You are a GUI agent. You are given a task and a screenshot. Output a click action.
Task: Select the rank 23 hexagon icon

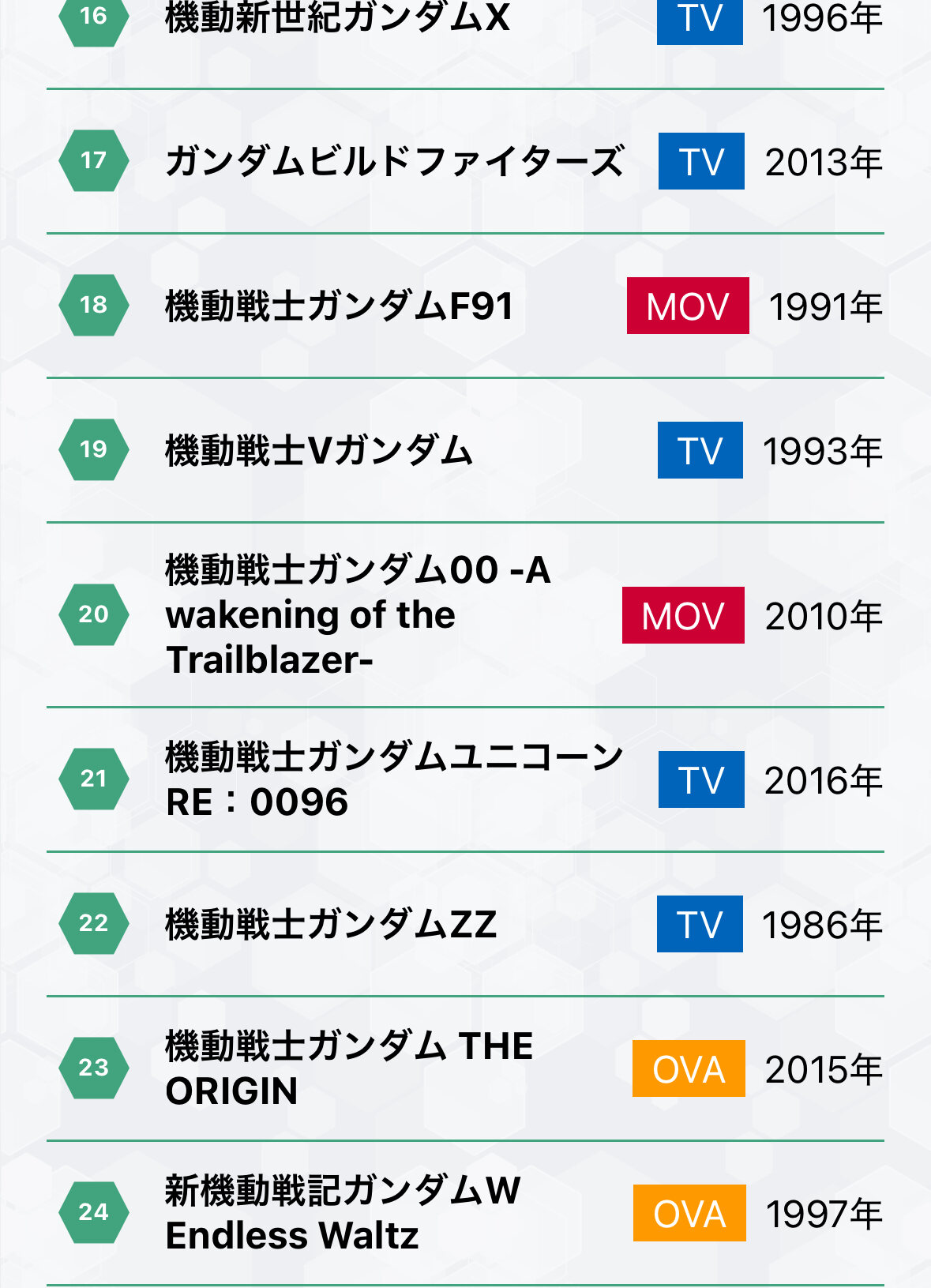[93, 1068]
